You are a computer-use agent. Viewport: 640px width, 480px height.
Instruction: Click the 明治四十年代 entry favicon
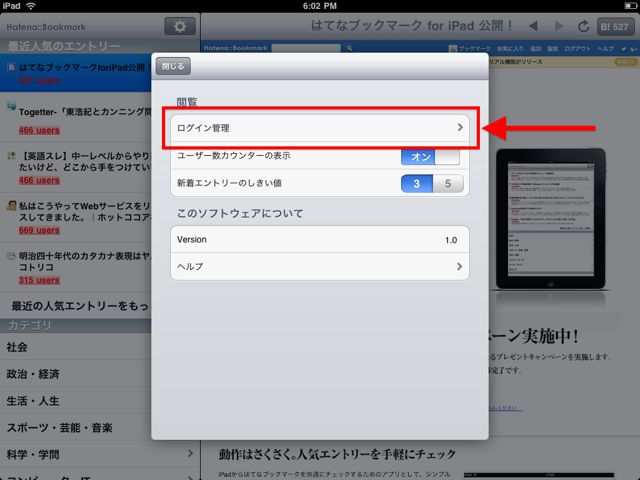(11, 256)
